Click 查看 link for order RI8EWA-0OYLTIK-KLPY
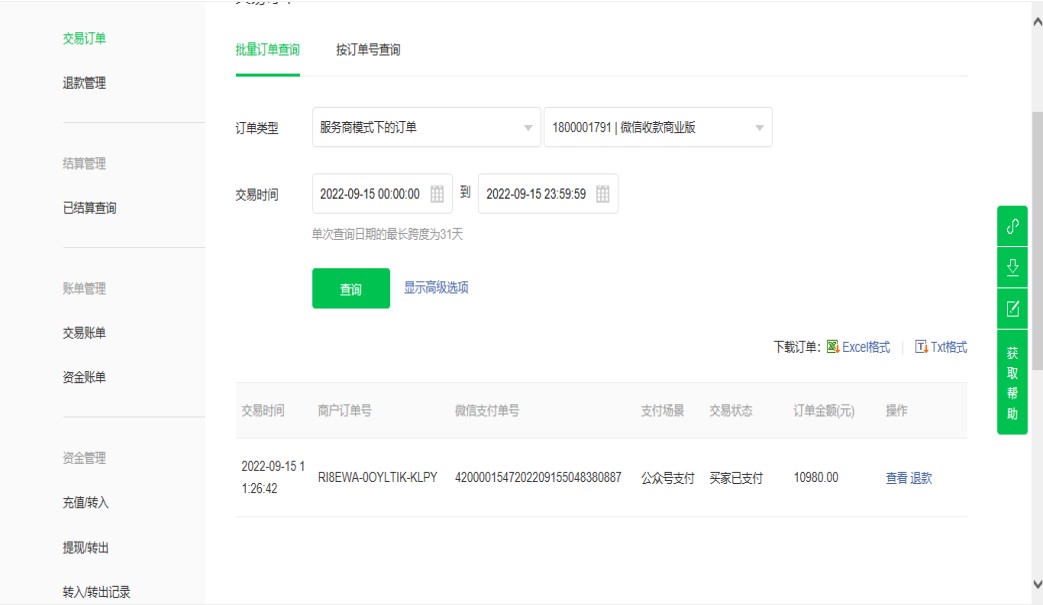 pyautogui.click(x=896, y=478)
